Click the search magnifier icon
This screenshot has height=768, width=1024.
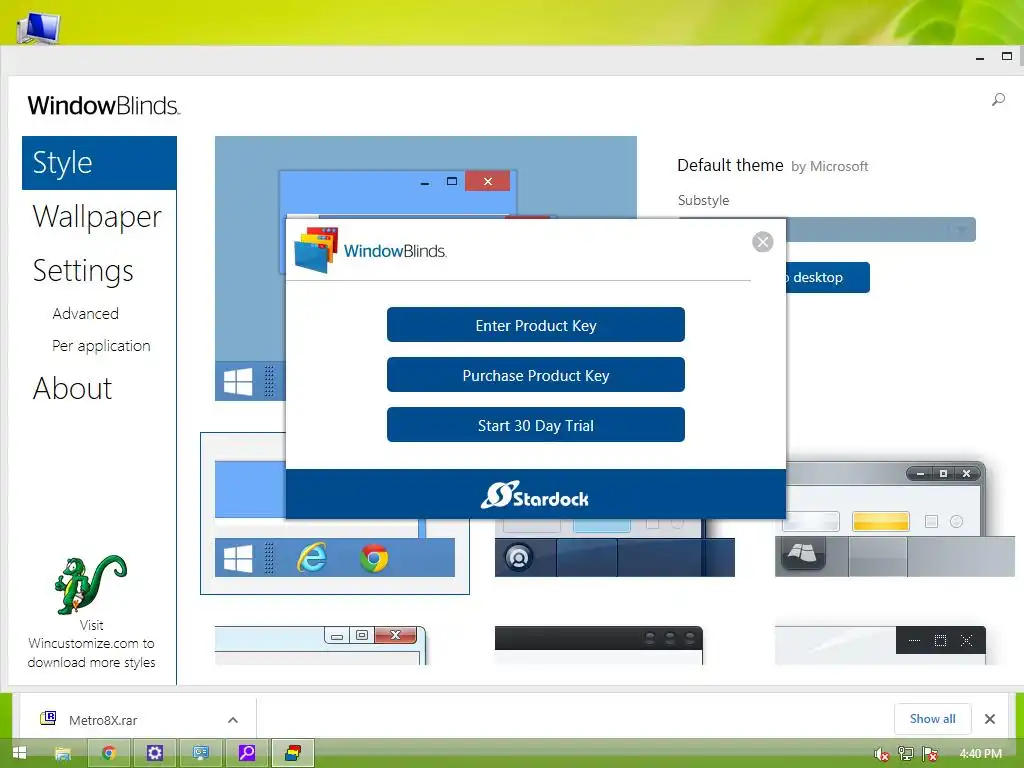click(998, 100)
